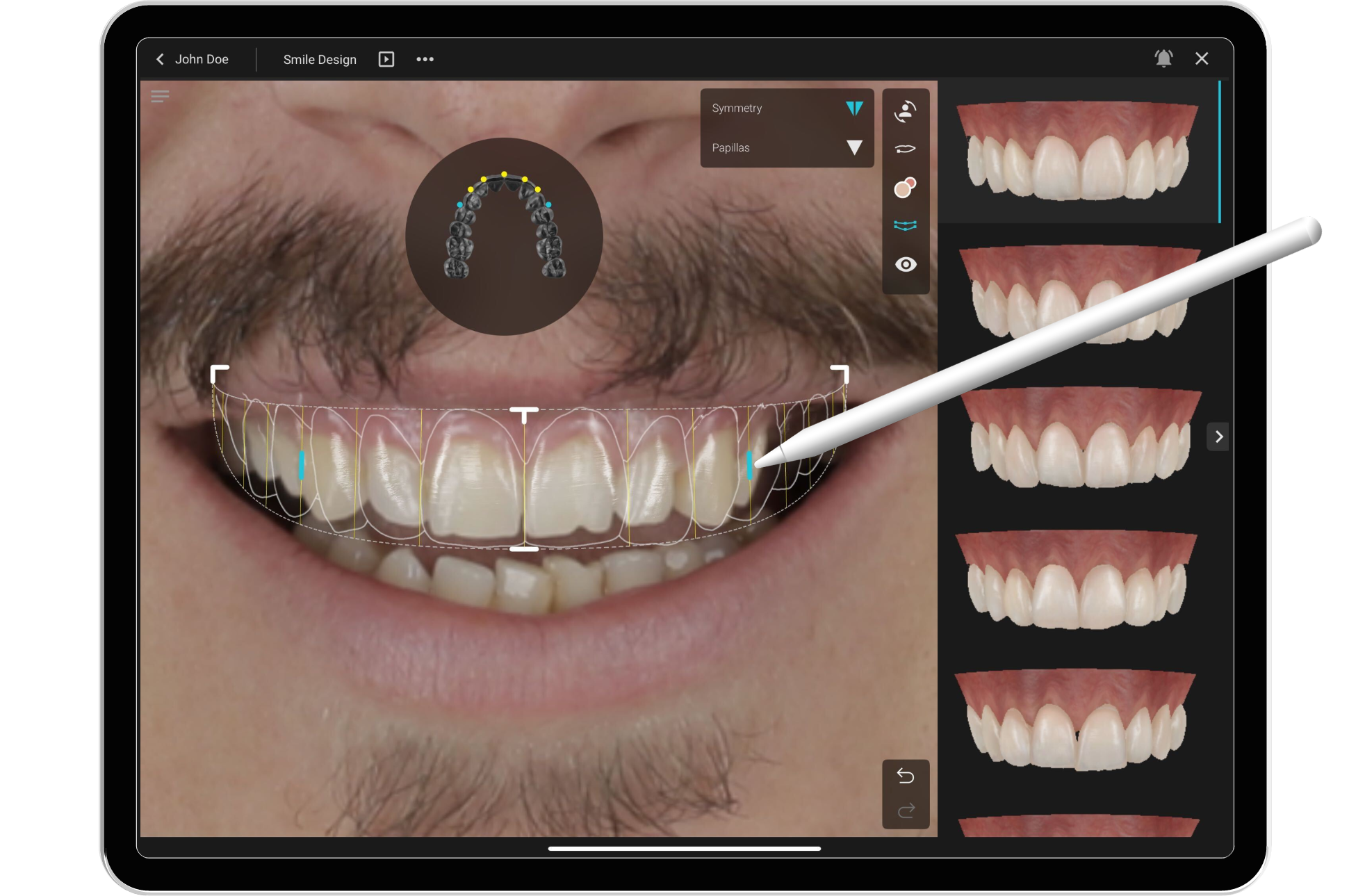Expand the sidebar with the right chevron
The width and height of the screenshot is (1365, 896).
point(1218,437)
